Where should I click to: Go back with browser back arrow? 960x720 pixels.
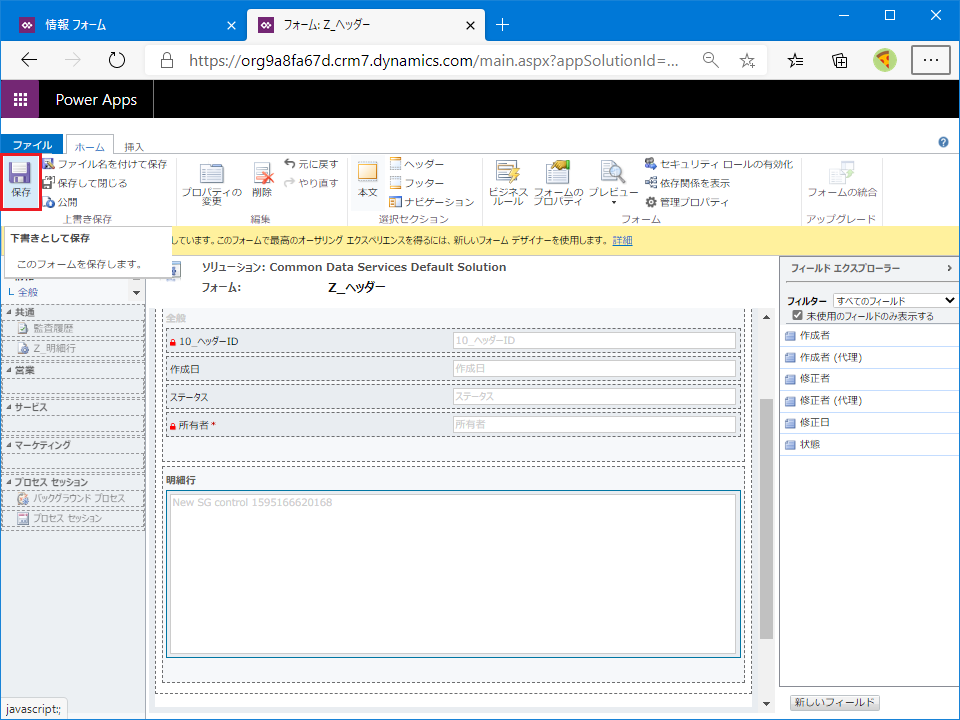[x=29, y=60]
